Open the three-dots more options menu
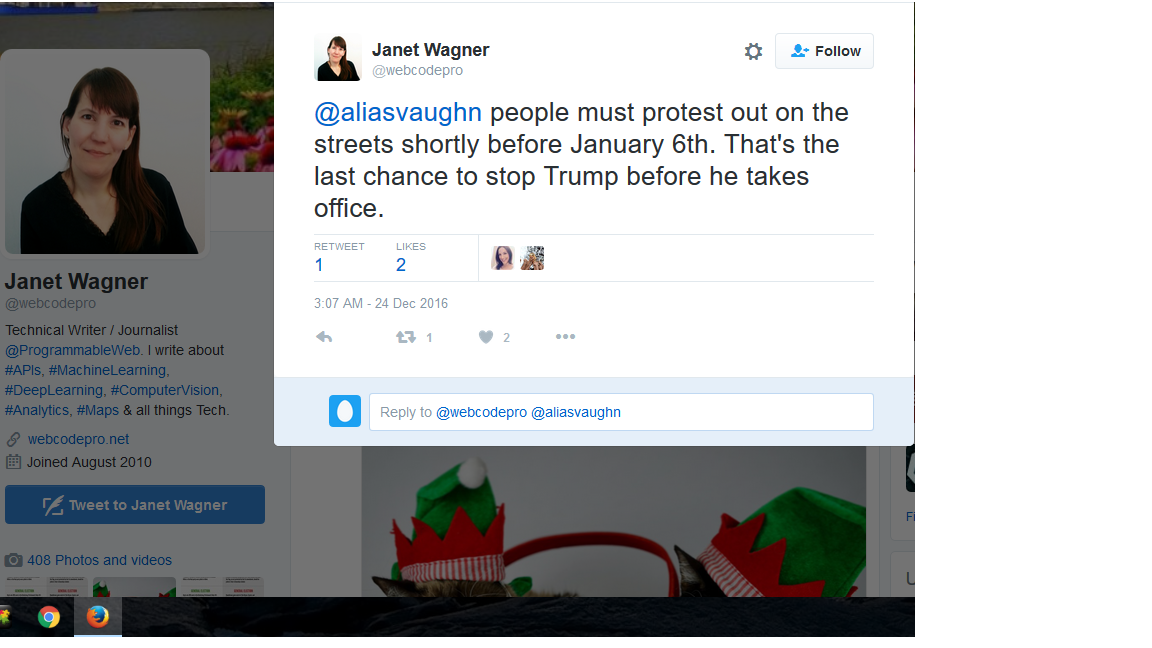Viewport: 1152px width, 648px height. click(x=565, y=336)
